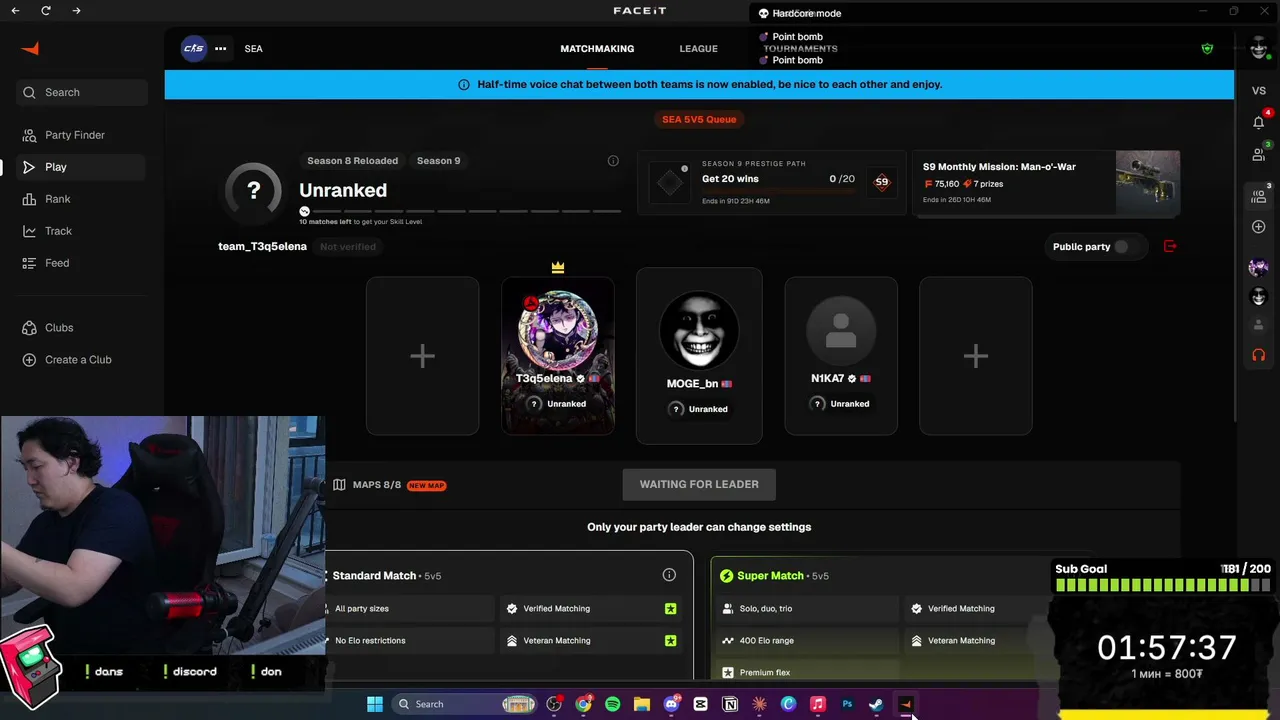Image resolution: width=1280 pixels, height=720 pixels.
Task: Open the Season 9 Prestige Path card
Action: 772,182
